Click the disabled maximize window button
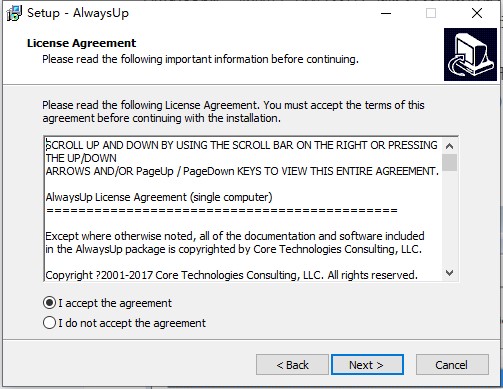This screenshot has height=389, width=503. coord(431,13)
